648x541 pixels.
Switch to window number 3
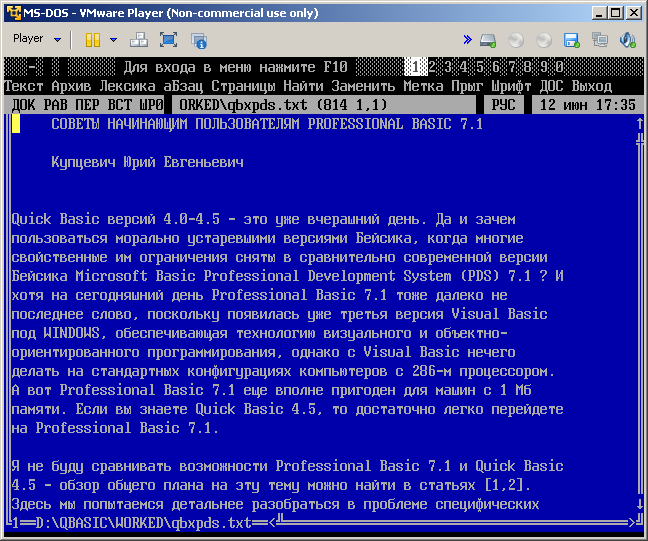[x=448, y=67]
